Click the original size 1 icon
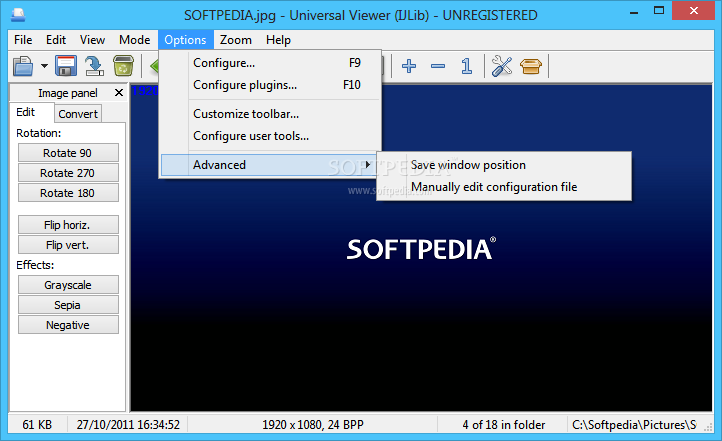Screen dimensions: 722x441 click(x=466, y=66)
